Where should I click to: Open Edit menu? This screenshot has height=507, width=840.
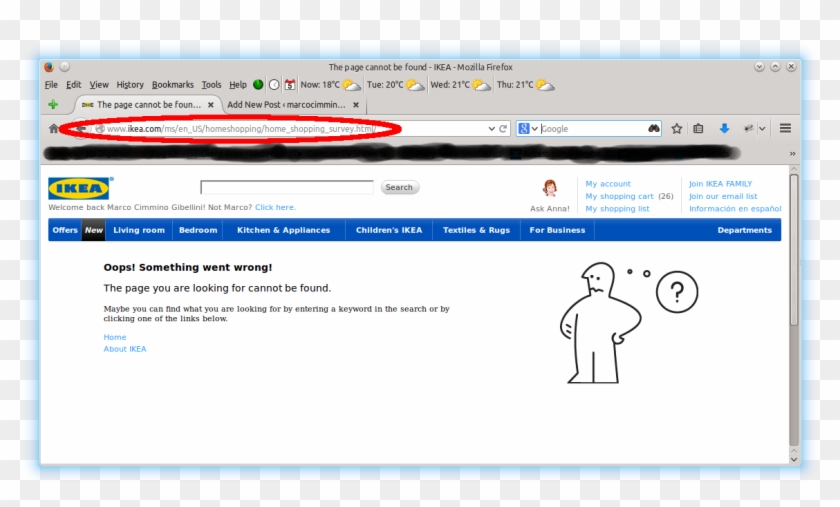tap(73, 85)
